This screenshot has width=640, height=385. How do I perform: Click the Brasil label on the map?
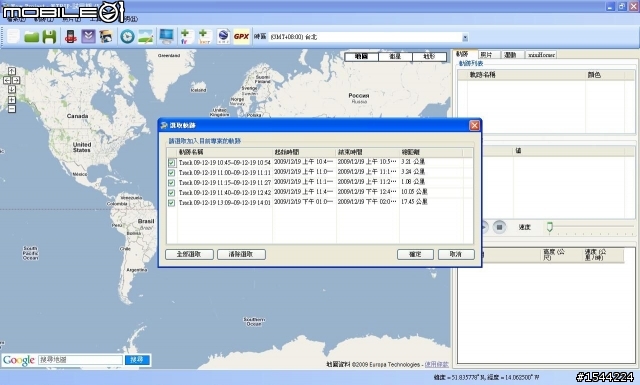point(146,221)
